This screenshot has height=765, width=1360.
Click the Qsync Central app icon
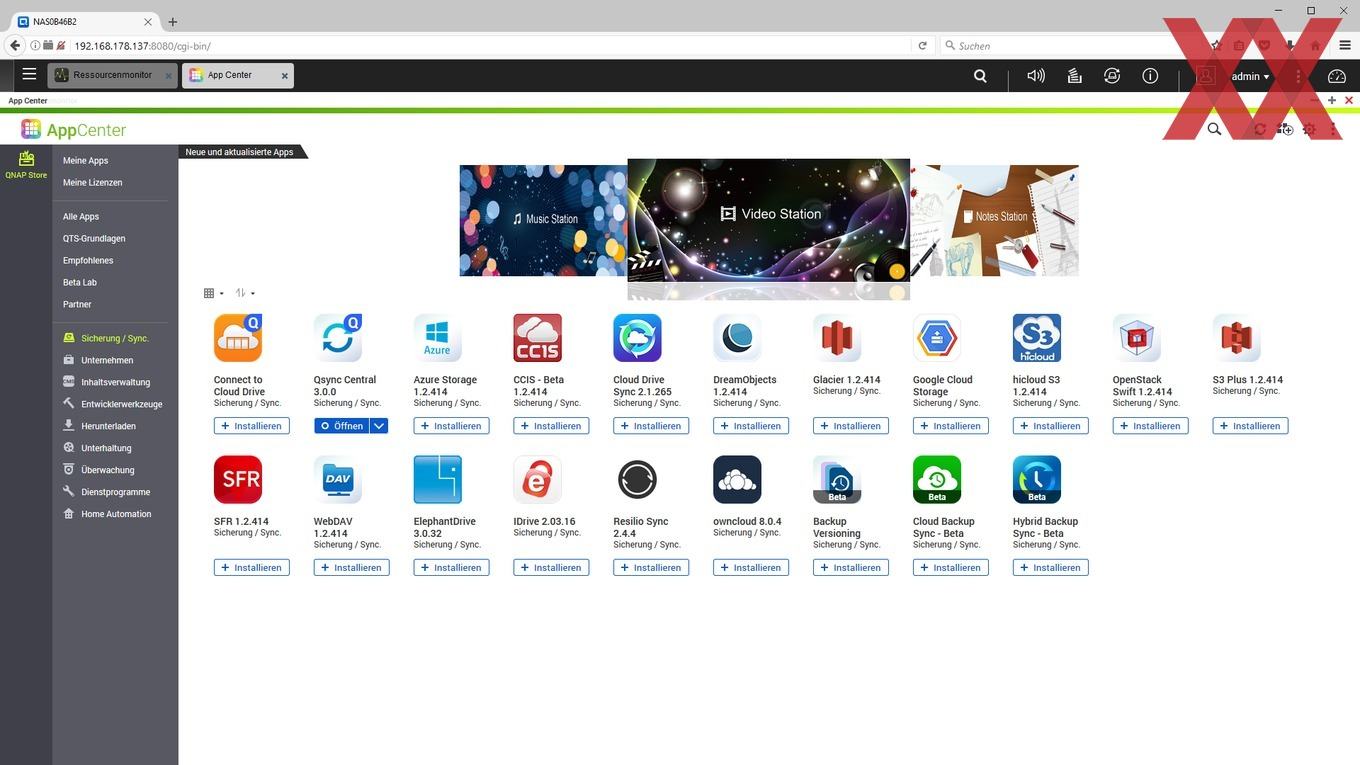click(x=338, y=338)
